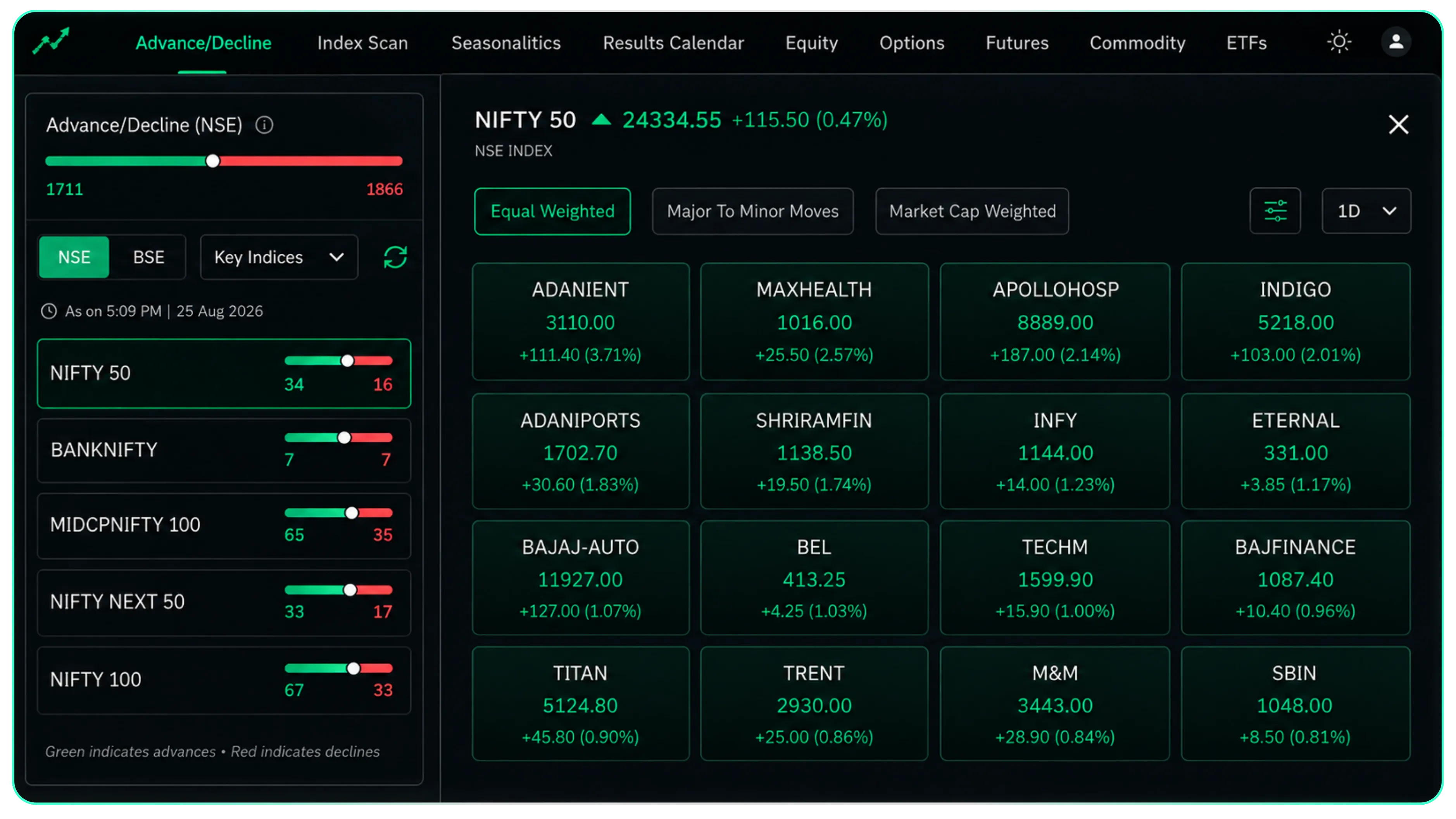
Task: Select Major To Minor Moves view
Action: click(x=752, y=211)
